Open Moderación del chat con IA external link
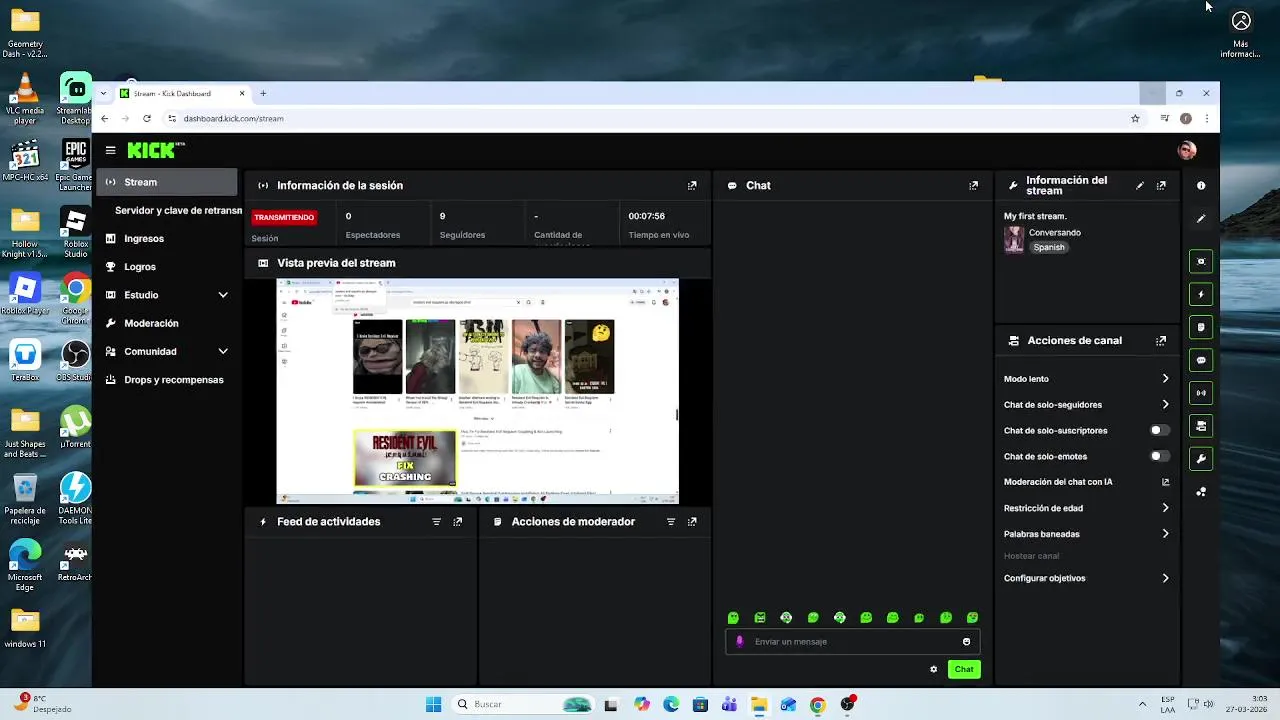Image resolution: width=1280 pixels, height=720 pixels. (x=1165, y=482)
